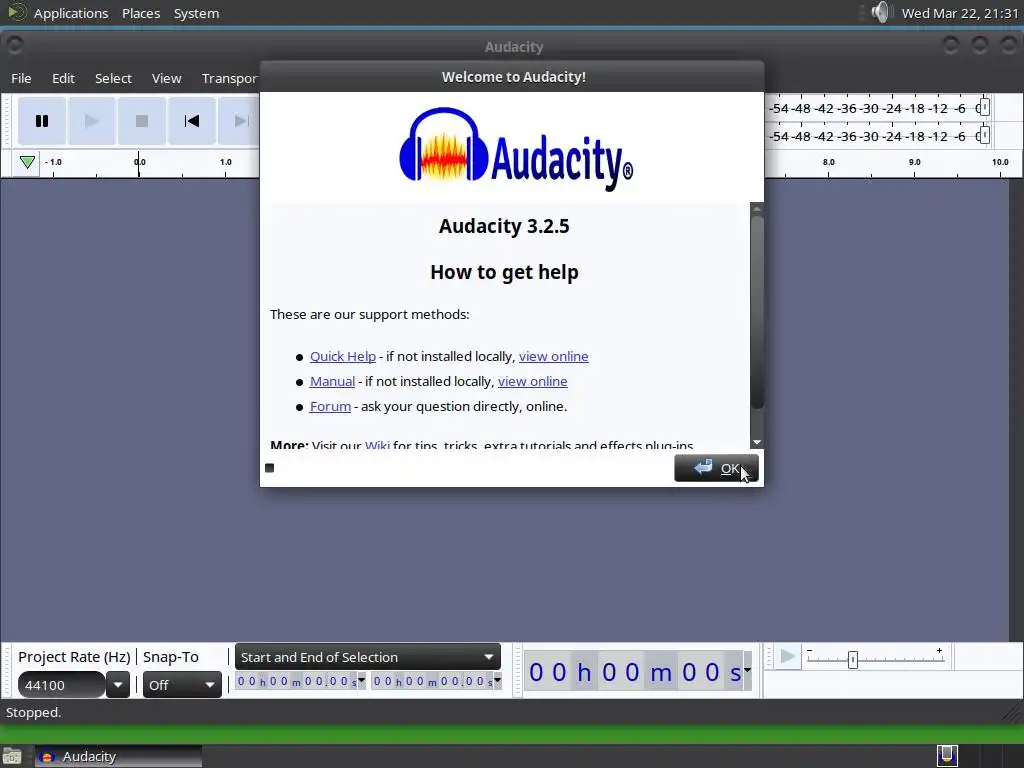The height and width of the screenshot is (768, 1024).
Task: Open the System menu in the top panel
Action: [196, 13]
